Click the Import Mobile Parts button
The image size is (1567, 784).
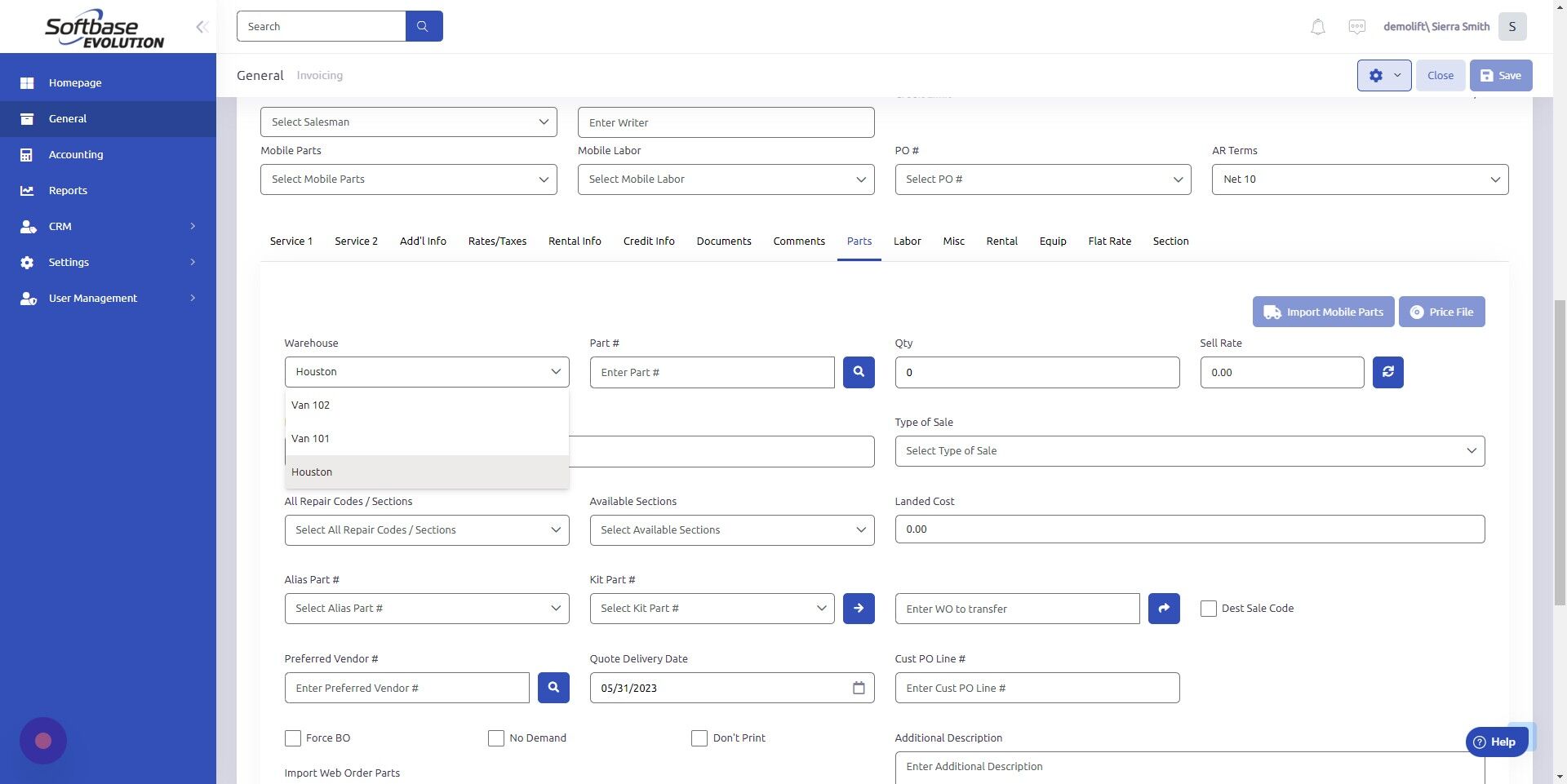(x=1323, y=312)
